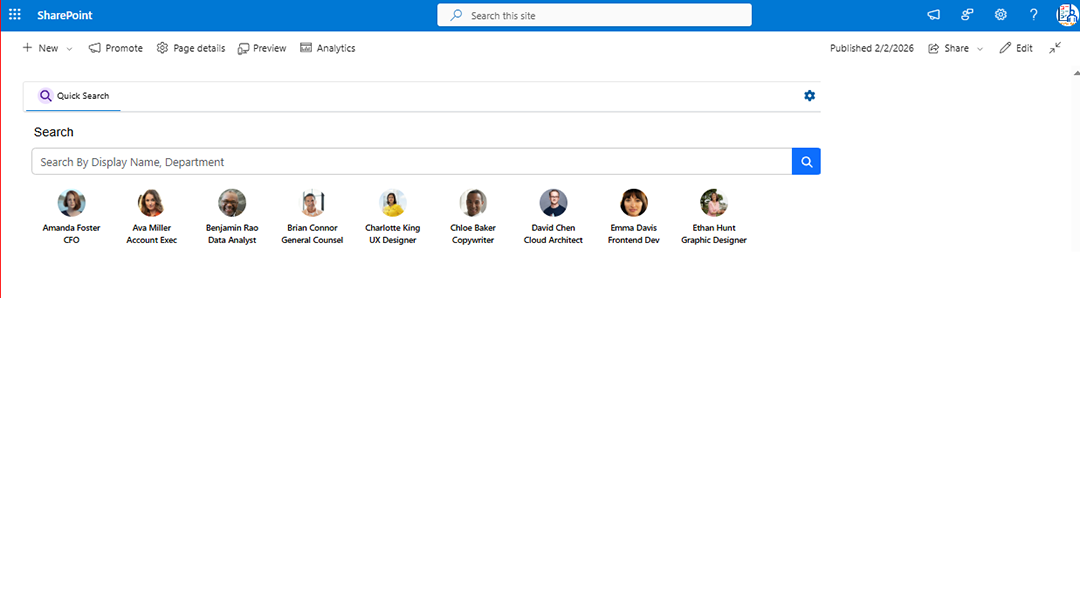Open the SharePoint settings gear icon
The image size is (1080, 607).
[x=1000, y=14]
